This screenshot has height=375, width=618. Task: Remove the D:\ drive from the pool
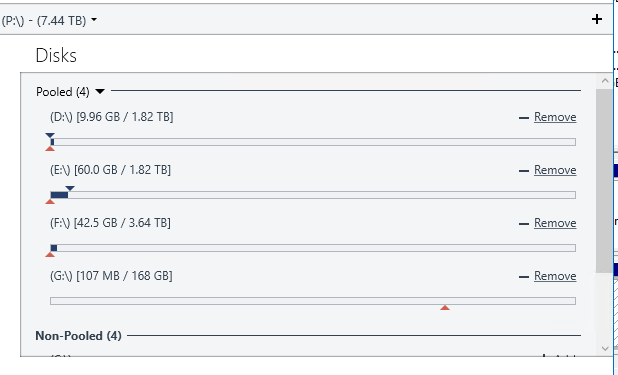(555, 117)
